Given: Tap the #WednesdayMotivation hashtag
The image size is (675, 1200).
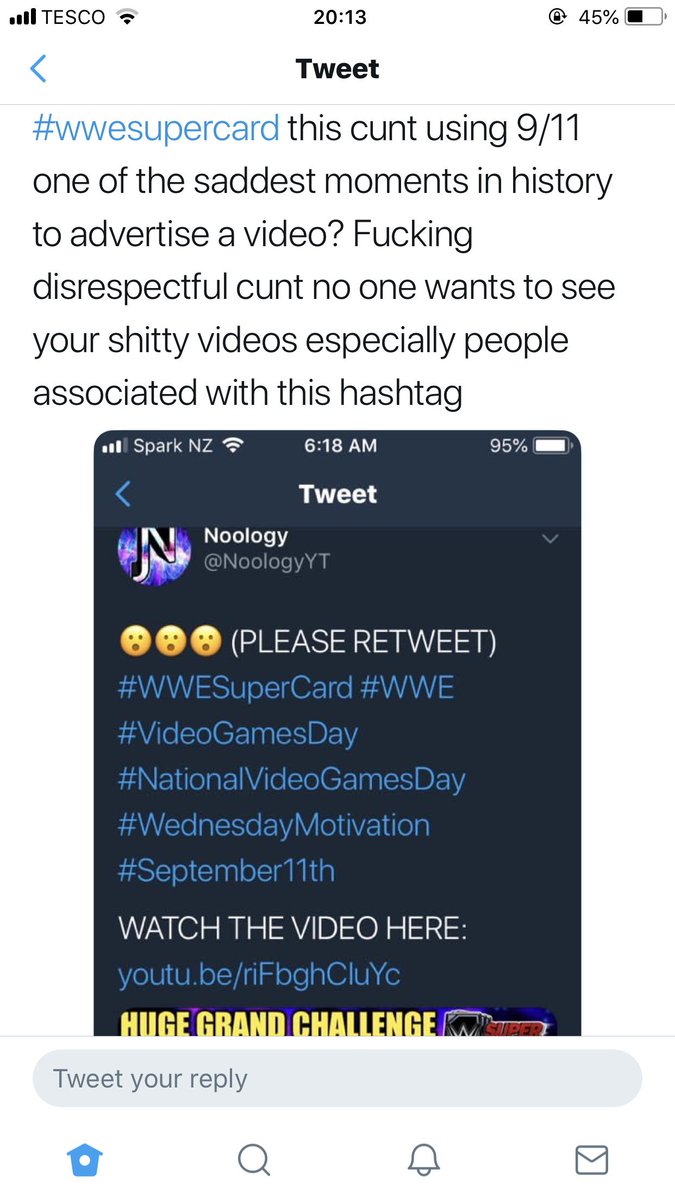Looking at the screenshot, I should tap(273, 825).
